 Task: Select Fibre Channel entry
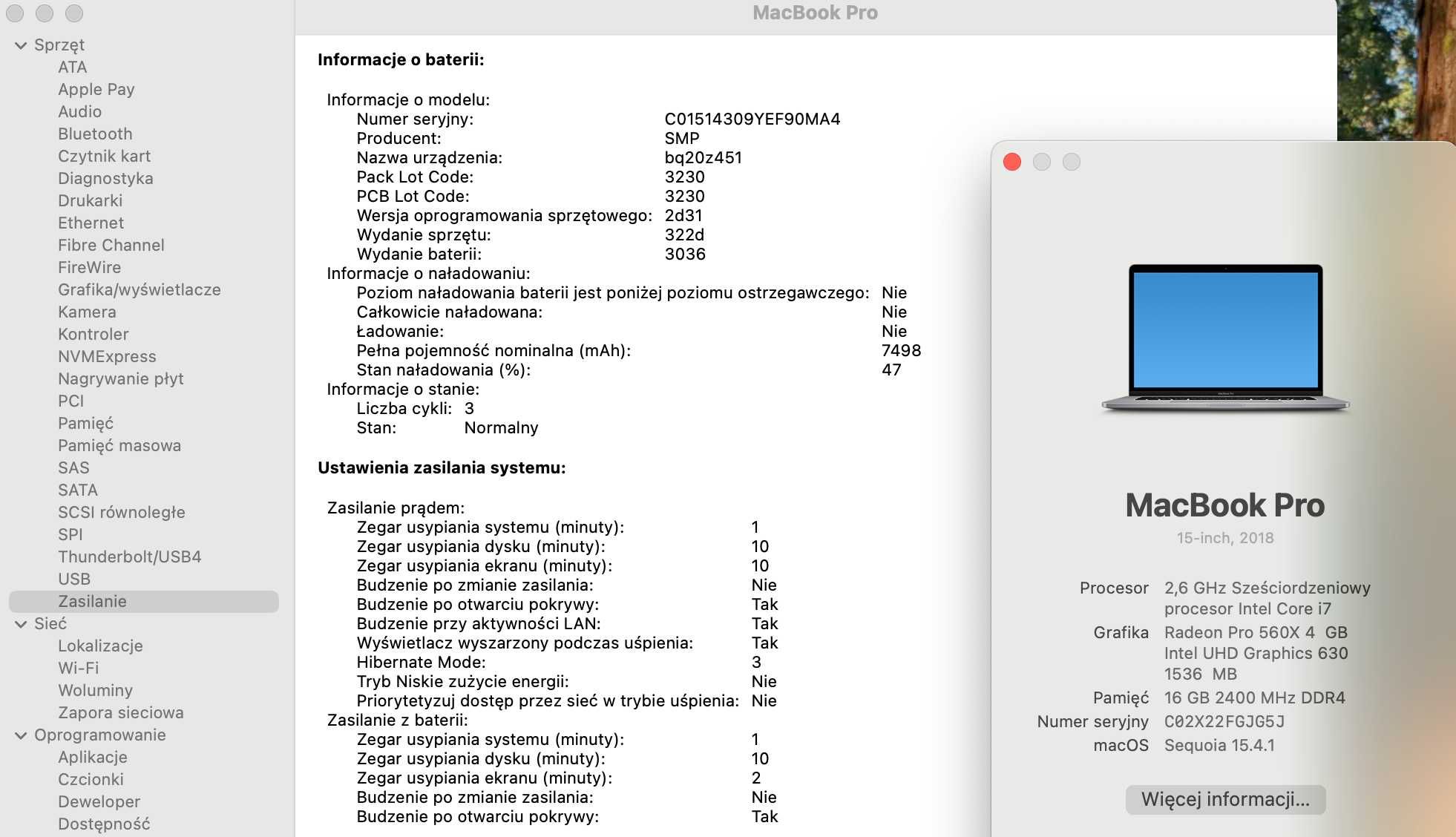click(x=111, y=245)
